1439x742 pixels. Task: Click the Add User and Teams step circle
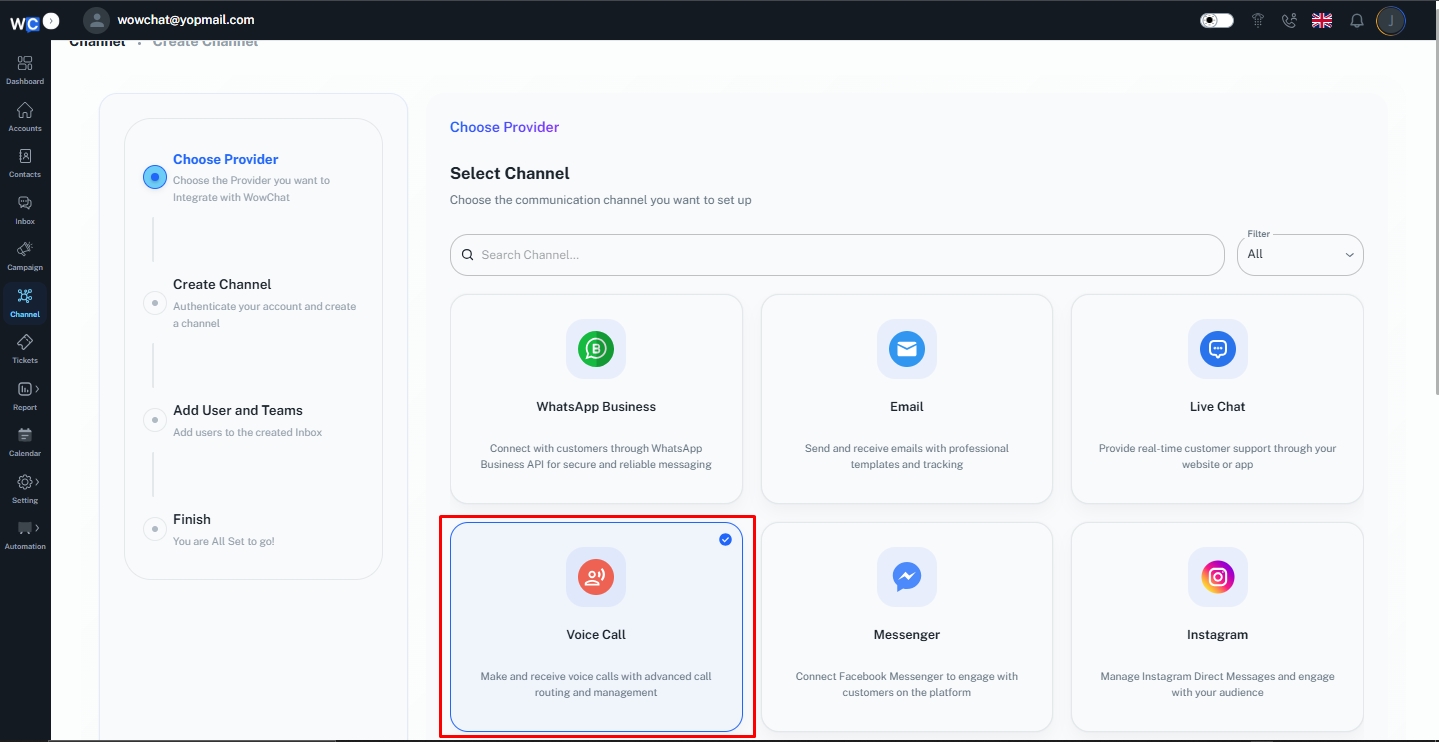(x=155, y=420)
